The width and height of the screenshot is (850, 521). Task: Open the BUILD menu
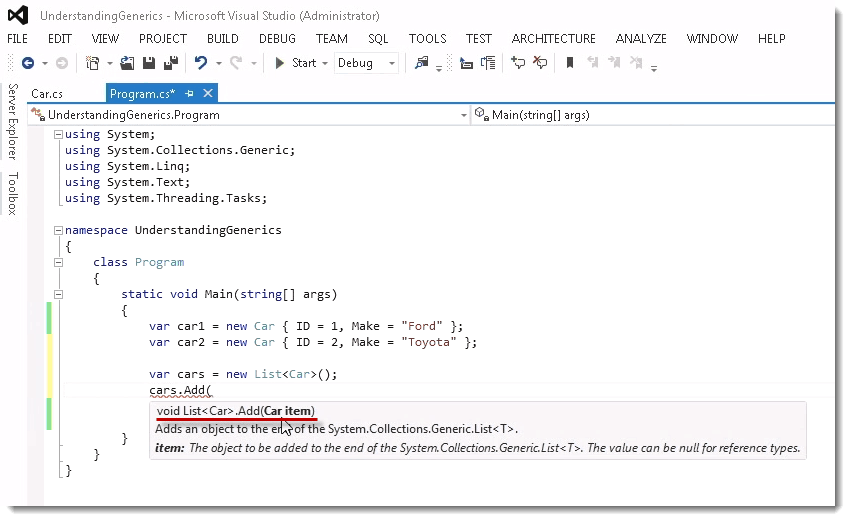point(223,38)
